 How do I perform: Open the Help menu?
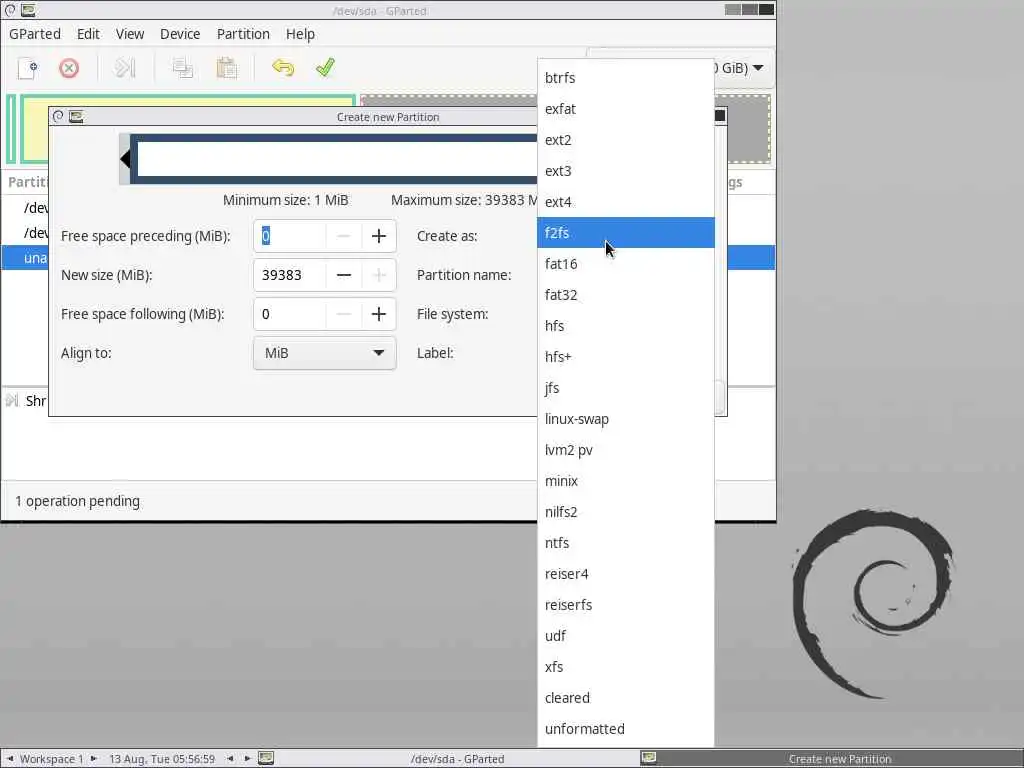pyautogui.click(x=300, y=34)
